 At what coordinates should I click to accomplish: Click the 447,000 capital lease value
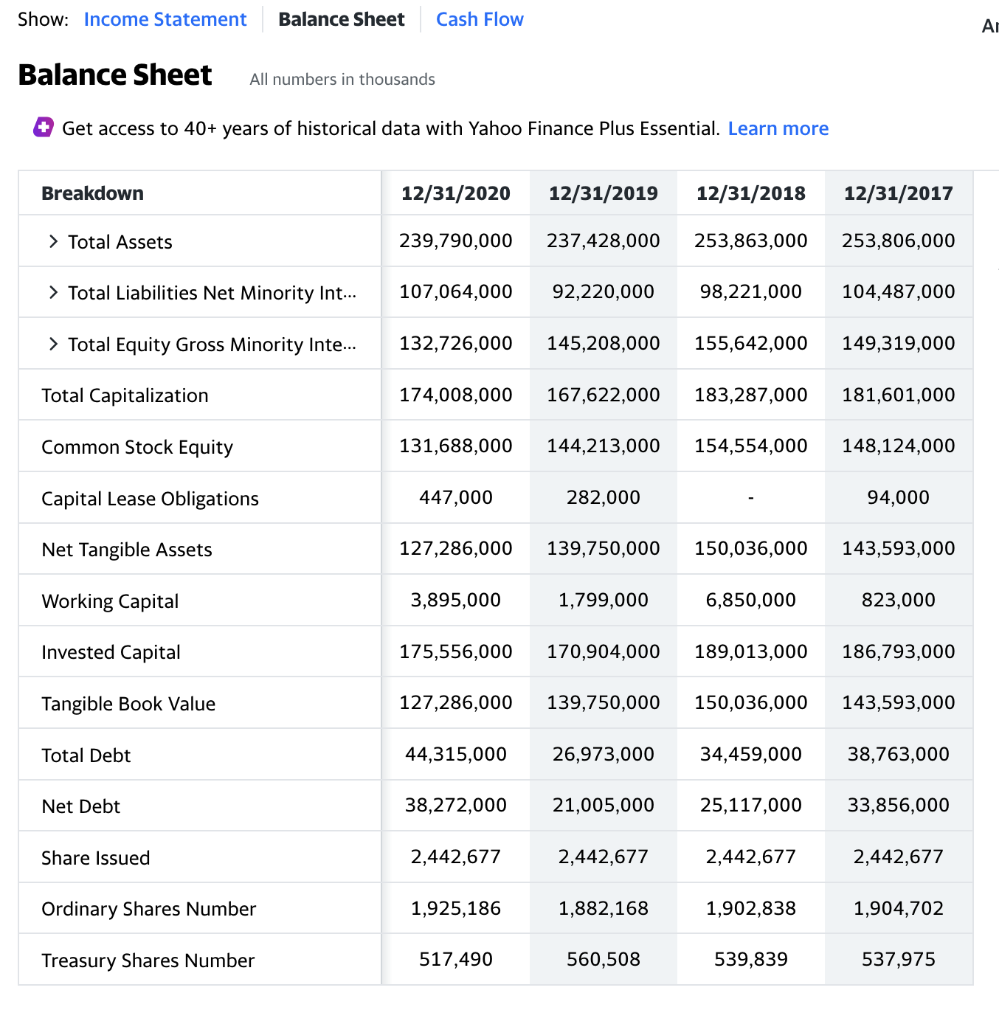[x=456, y=498]
